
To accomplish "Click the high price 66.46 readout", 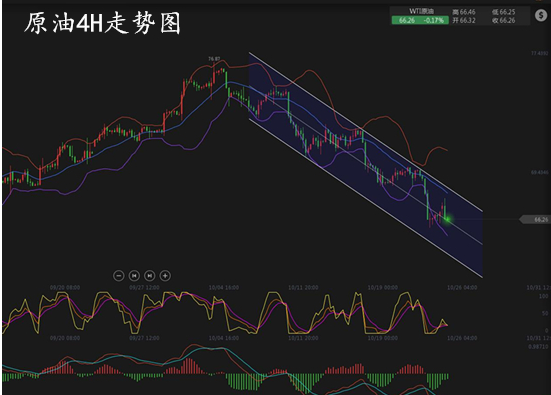I will pos(464,12).
